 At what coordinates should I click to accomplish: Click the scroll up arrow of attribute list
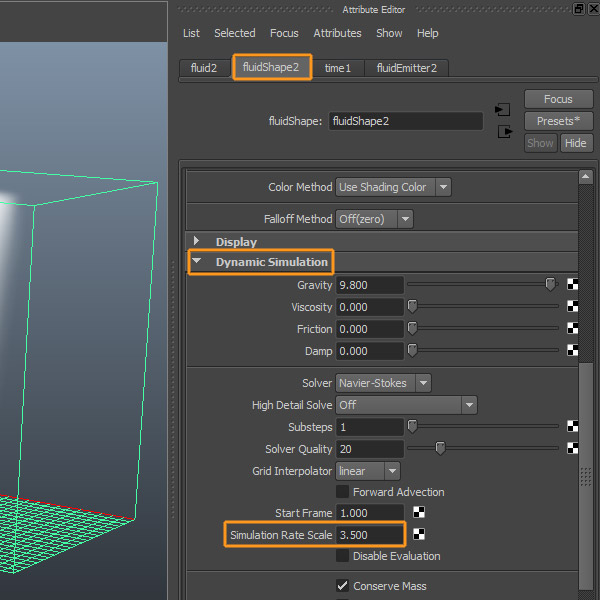click(585, 177)
